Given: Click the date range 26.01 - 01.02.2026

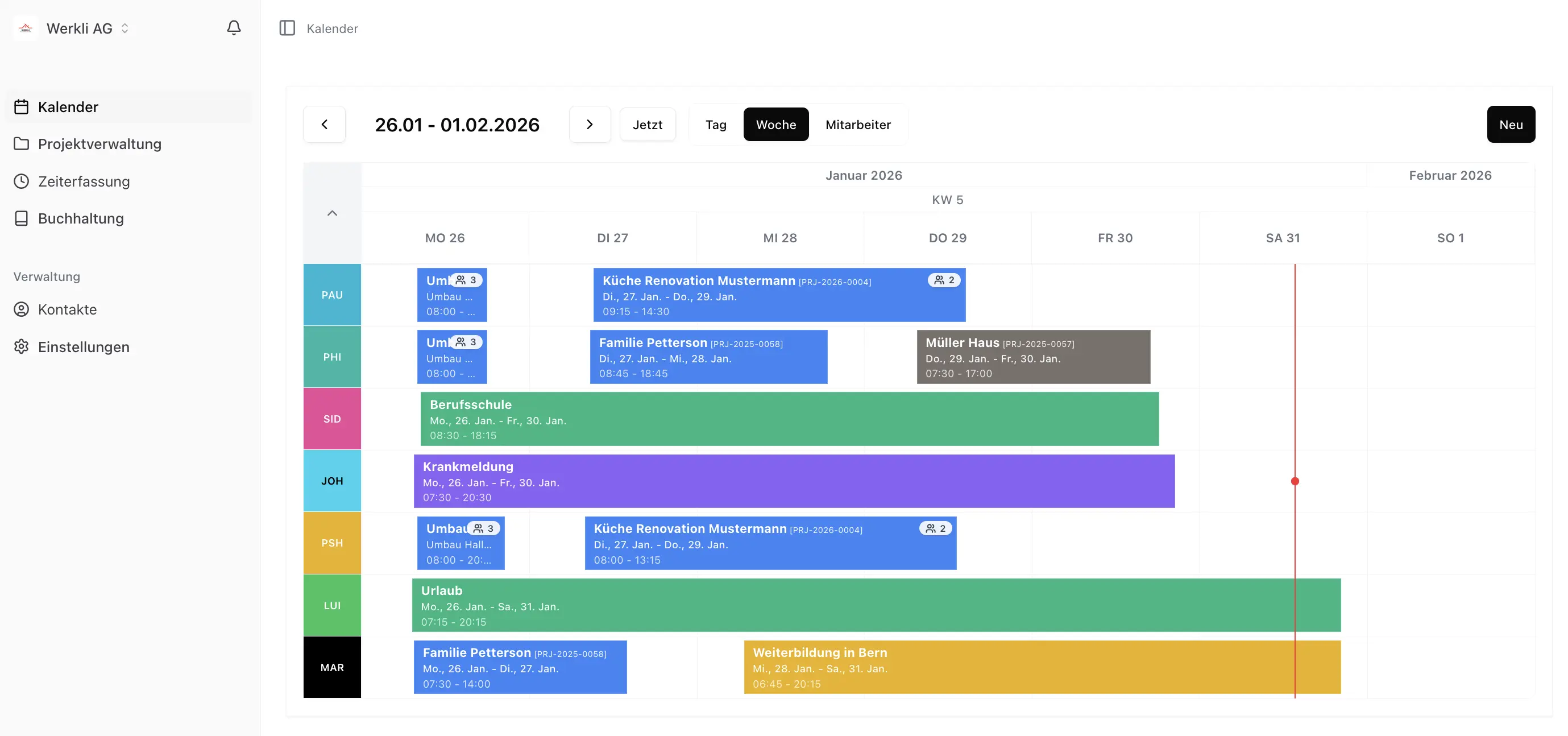Looking at the screenshot, I should [x=457, y=125].
